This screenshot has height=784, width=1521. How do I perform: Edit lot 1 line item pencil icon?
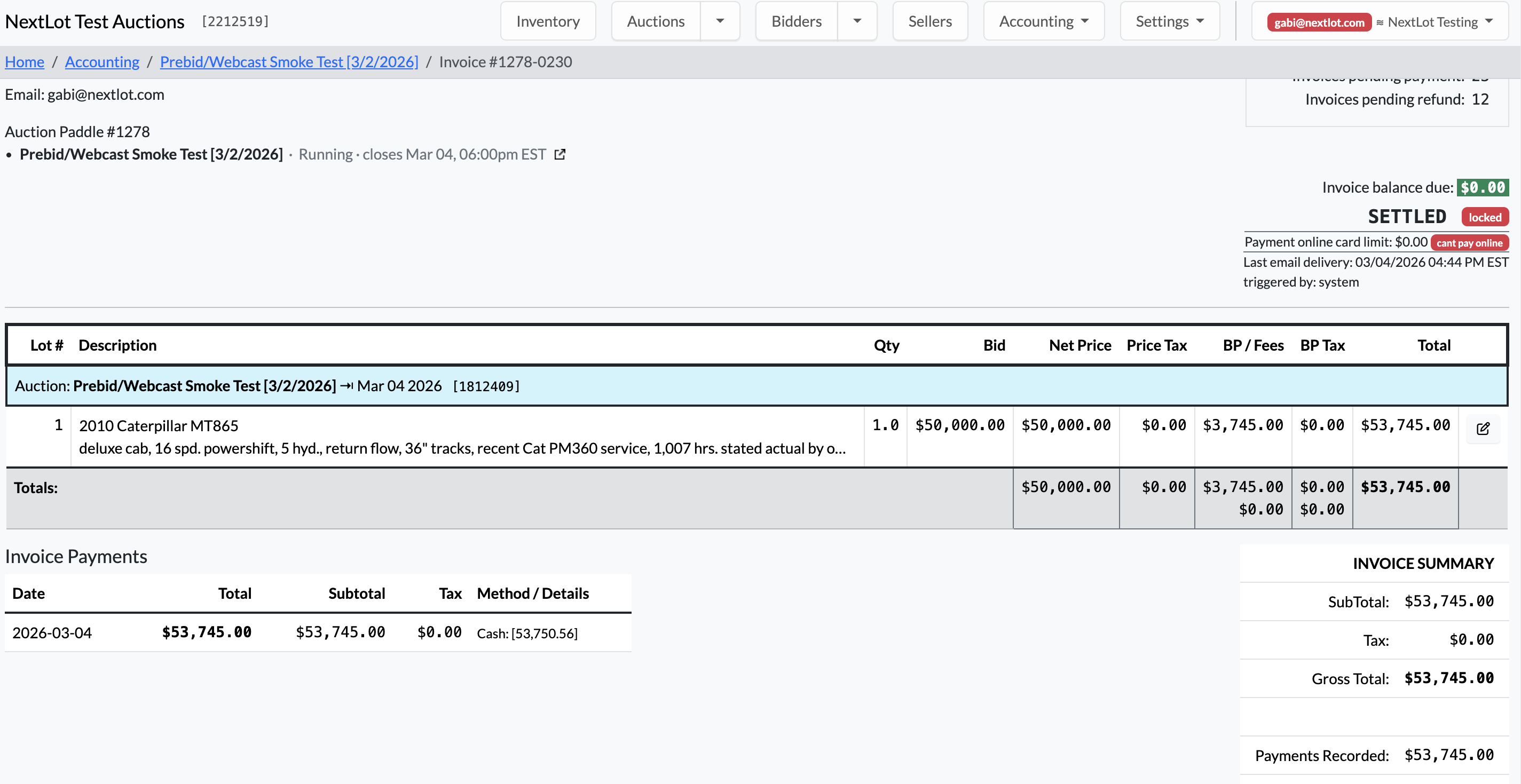[1483, 429]
